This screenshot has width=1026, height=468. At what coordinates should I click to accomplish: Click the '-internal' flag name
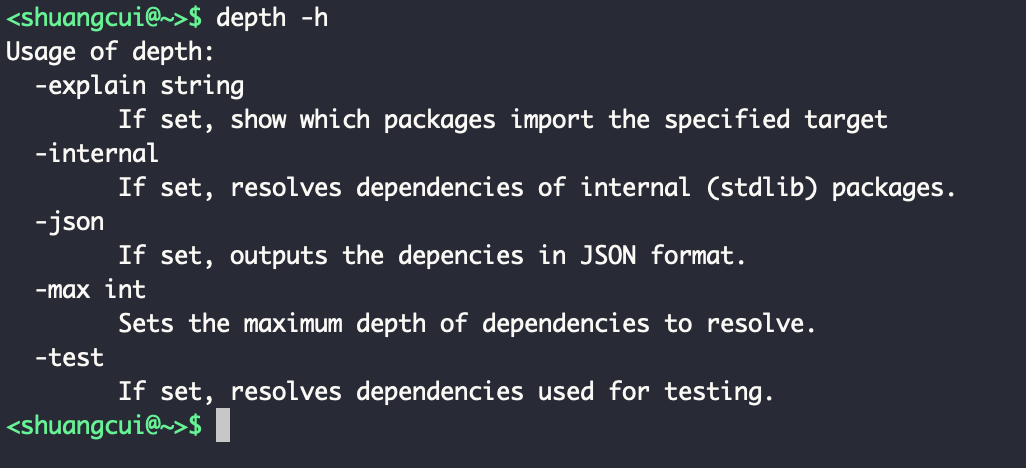97,154
